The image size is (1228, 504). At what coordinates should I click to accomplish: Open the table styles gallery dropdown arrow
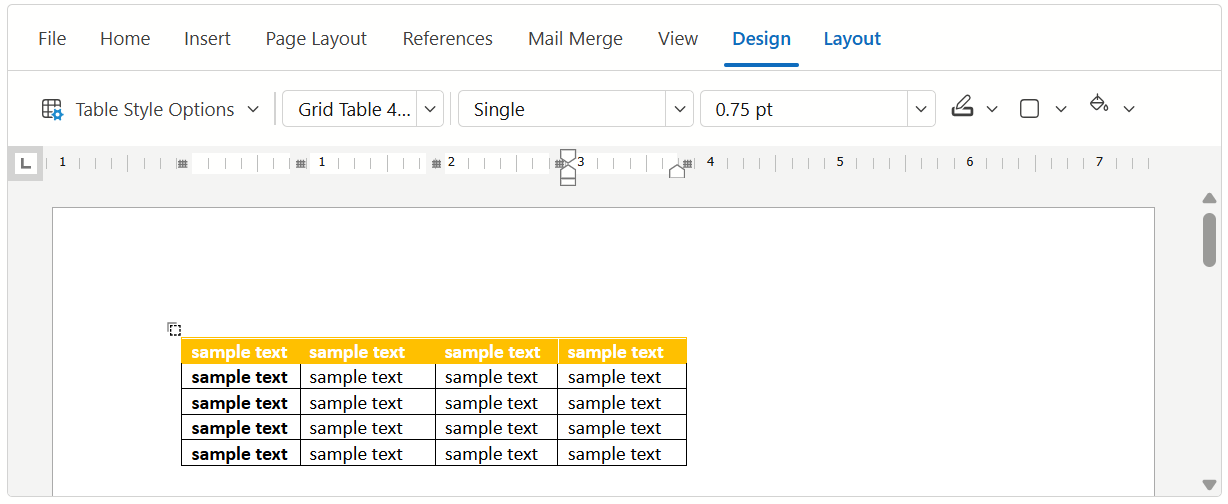tap(431, 109)
